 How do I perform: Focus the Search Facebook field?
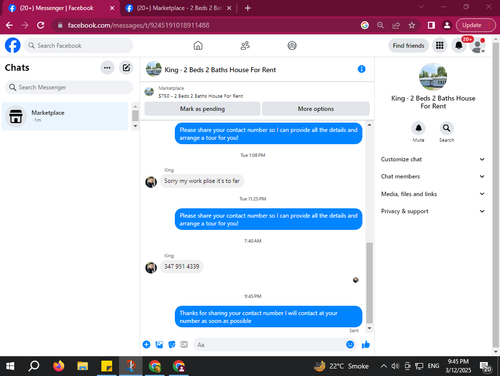click(x=78, y=45)
